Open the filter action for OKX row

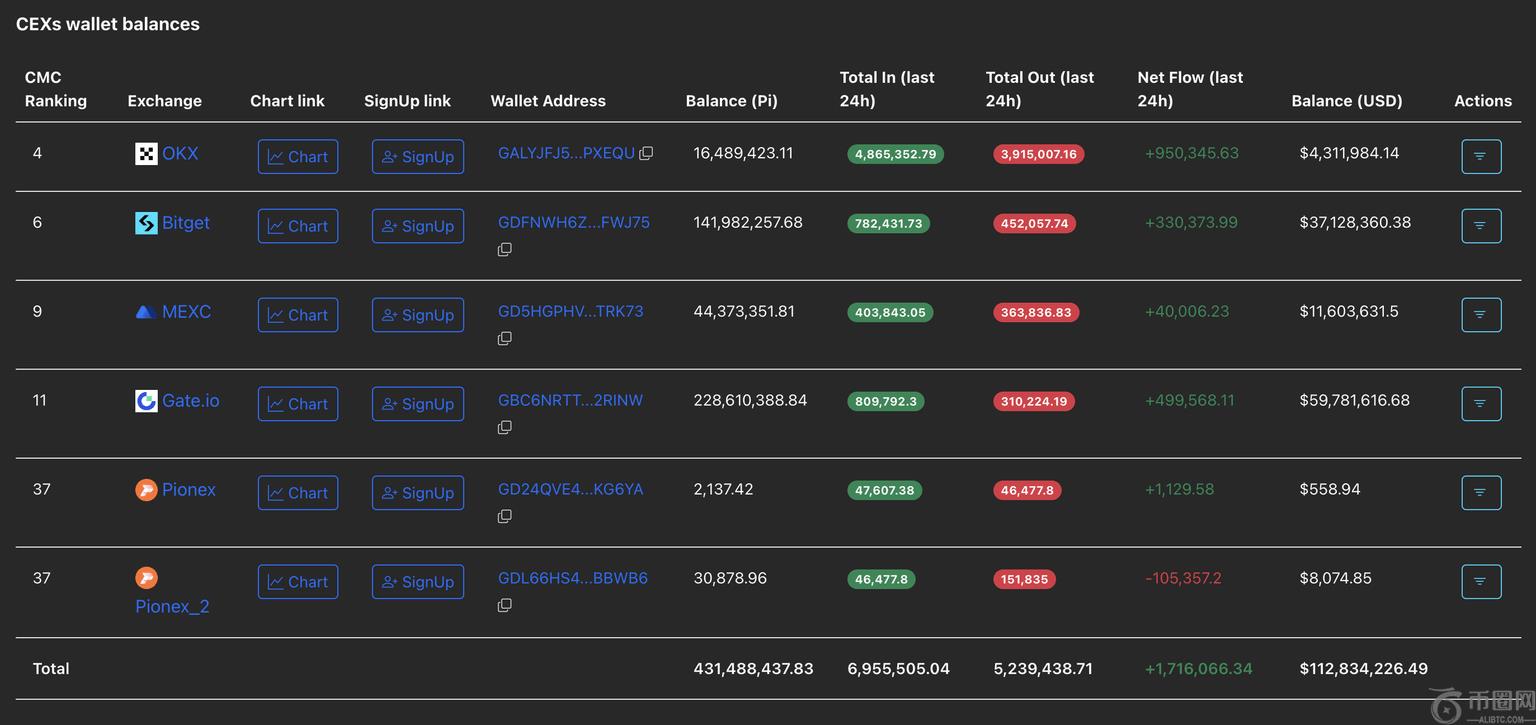[x=1481, y=157]
